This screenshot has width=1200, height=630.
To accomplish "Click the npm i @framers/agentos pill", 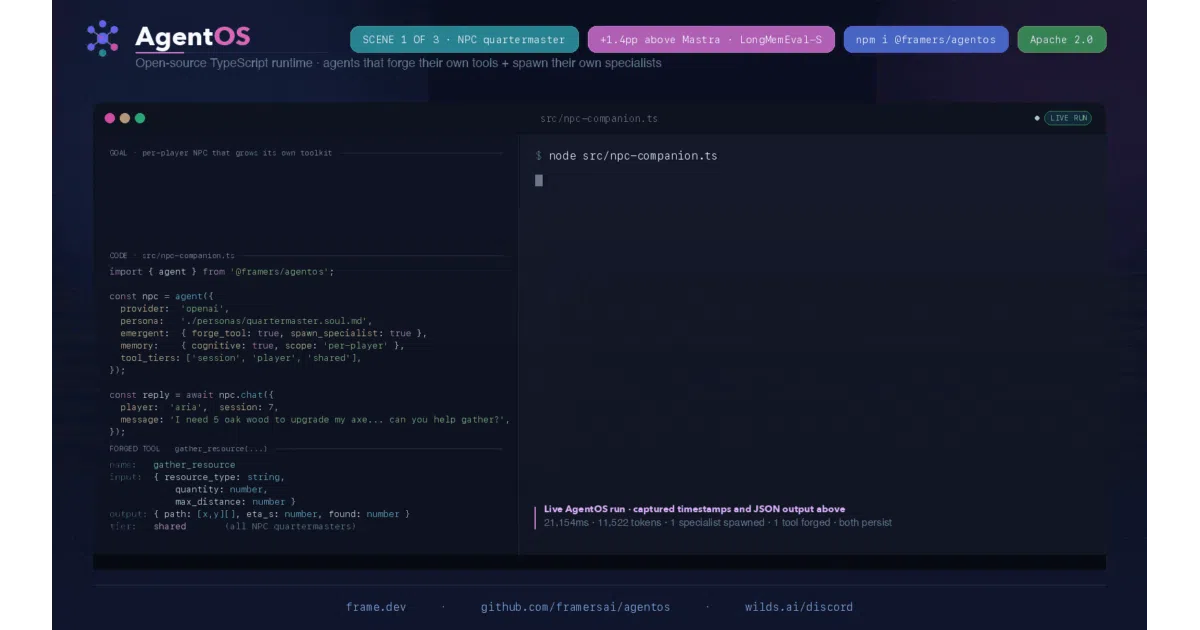I will [926, 39].
